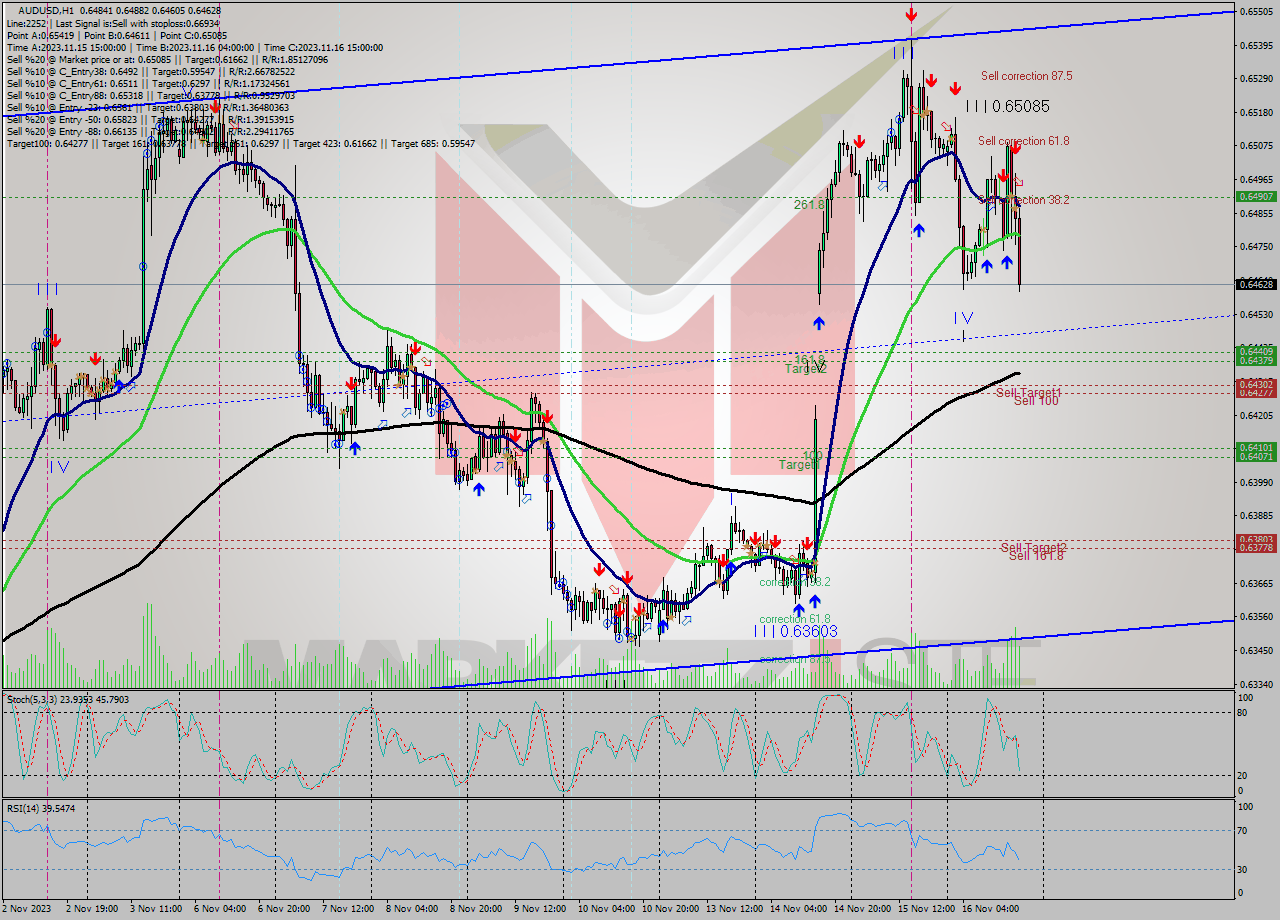Viewport: 1280px width, 920px height.
Task: Click the red price tag 0.63803
Action: pyautogui.click(x=1256, y=539)
